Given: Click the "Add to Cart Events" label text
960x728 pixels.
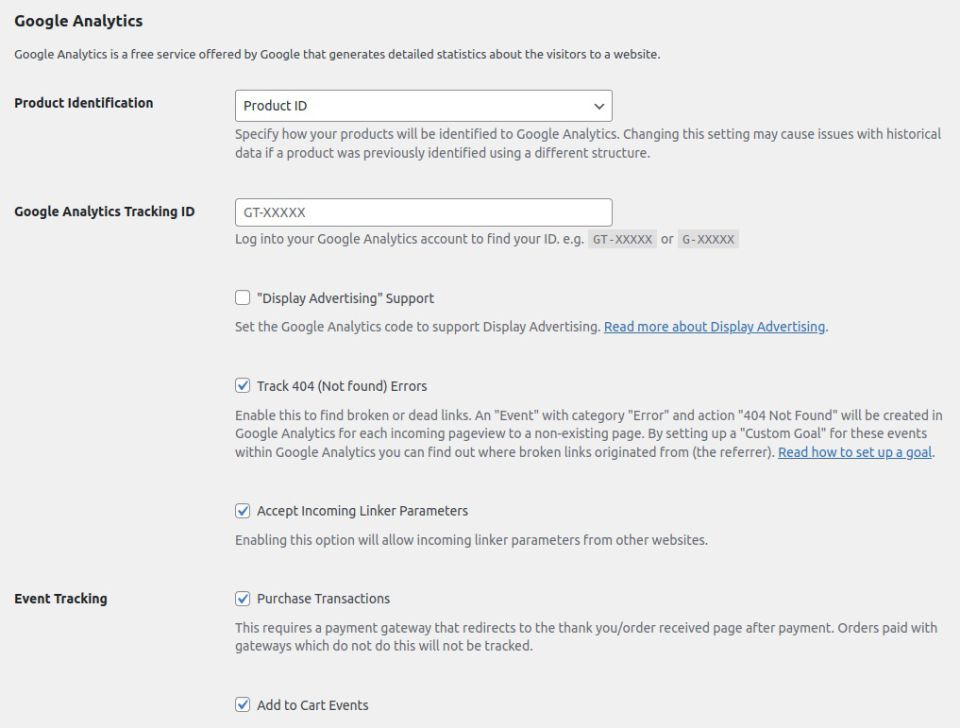Looking at the screenshot, I should coord(312,705).
